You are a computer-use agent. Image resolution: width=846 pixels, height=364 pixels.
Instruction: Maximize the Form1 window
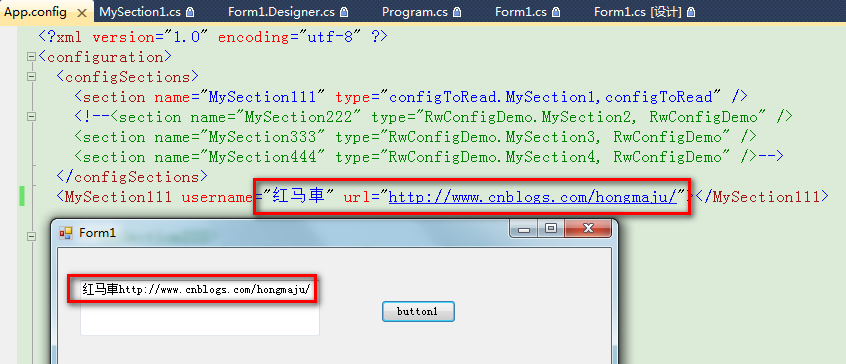[551, 229]
